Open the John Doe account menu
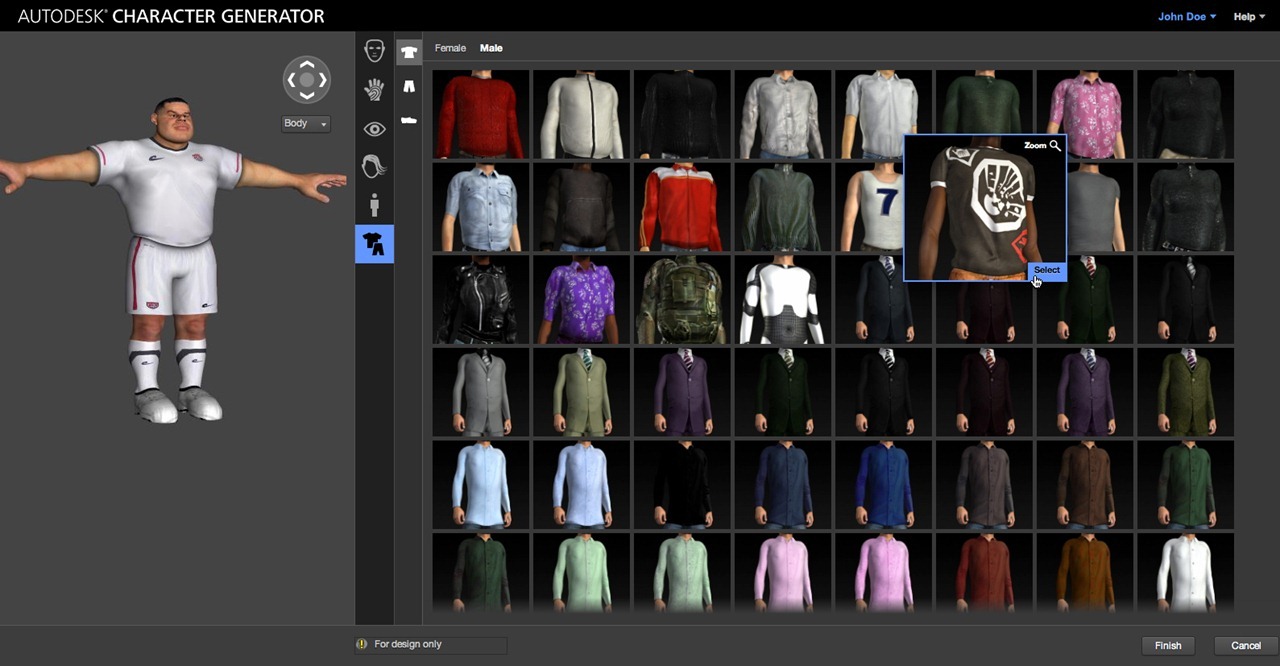The image size is (1280, 666). (1187, 17)
